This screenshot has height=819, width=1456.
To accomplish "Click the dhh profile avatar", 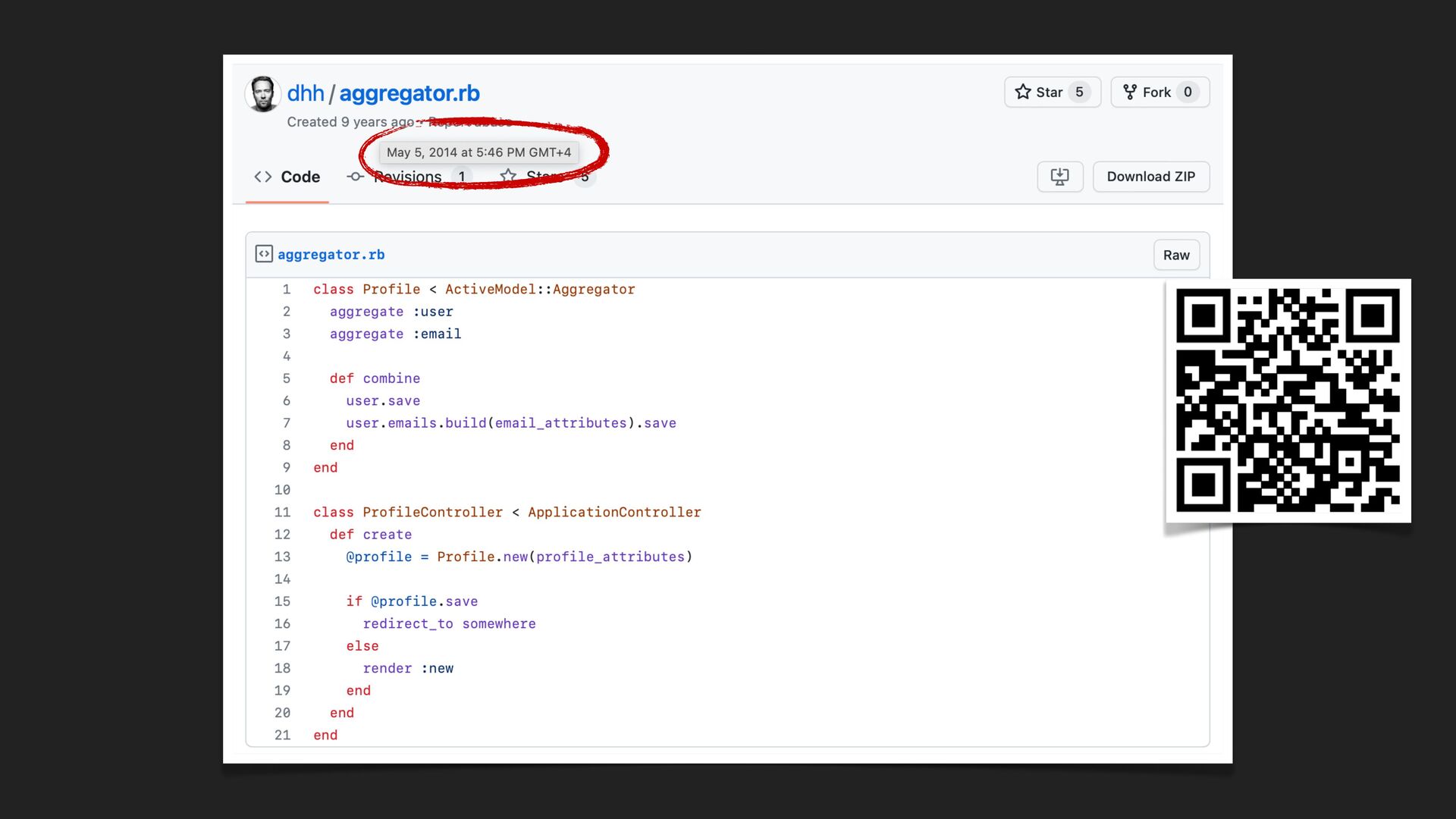I will [262, 94].
